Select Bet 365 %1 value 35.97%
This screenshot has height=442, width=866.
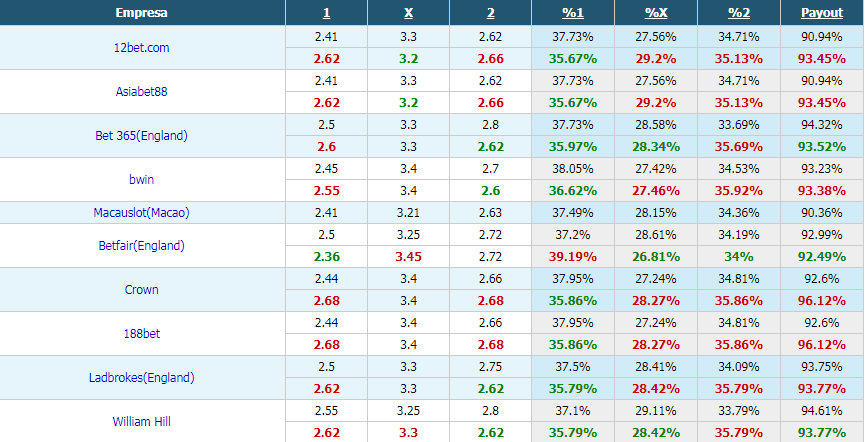pyautogui.click(x=573, y=147)
